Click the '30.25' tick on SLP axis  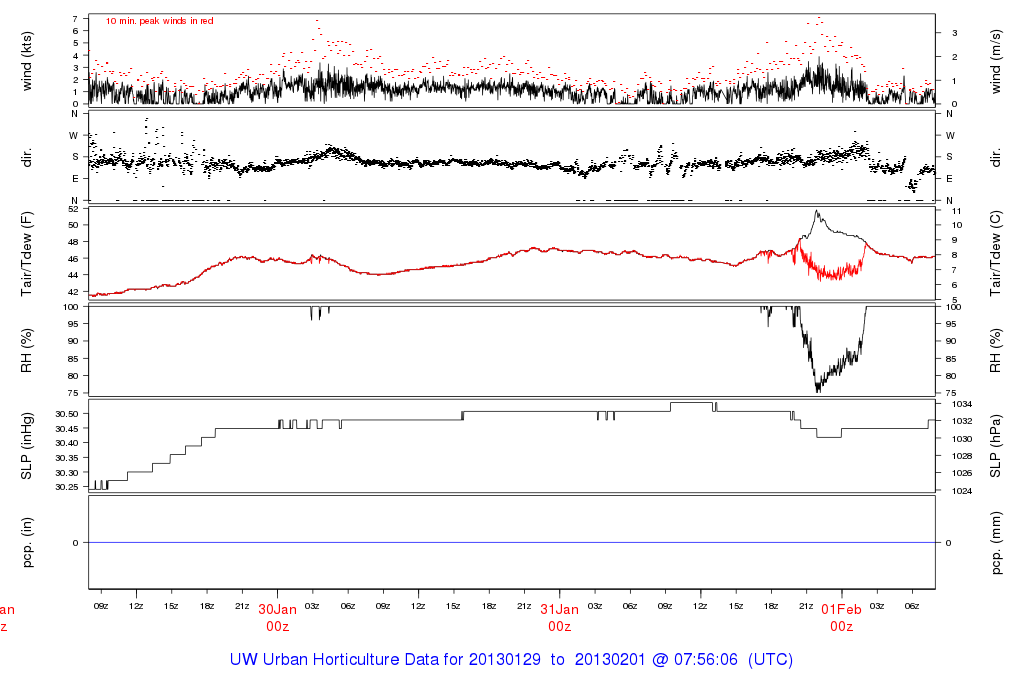(x=67, y=487)
